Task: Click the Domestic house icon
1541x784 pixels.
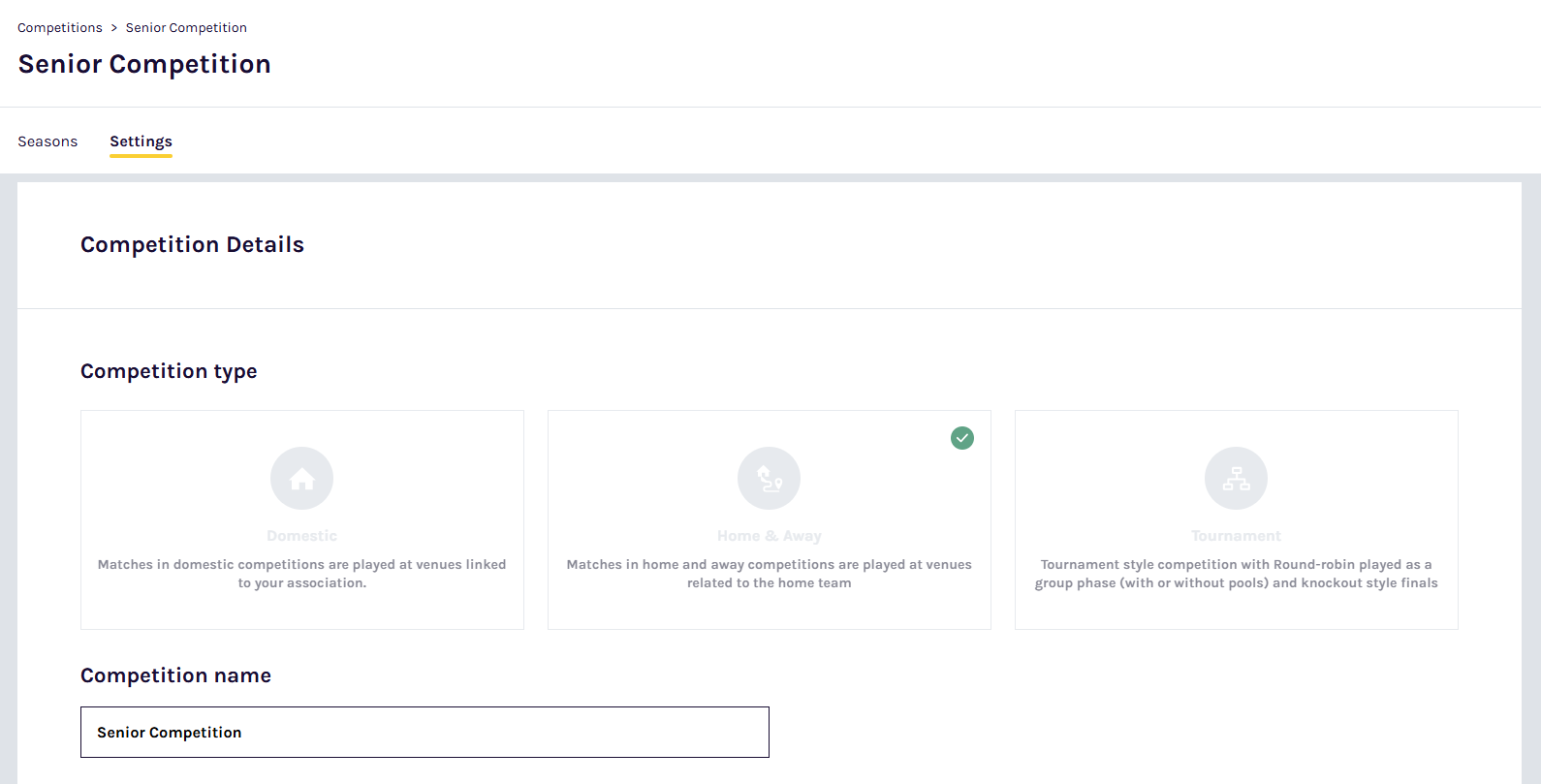Action: pyautogui.click(x=301, y=478)
